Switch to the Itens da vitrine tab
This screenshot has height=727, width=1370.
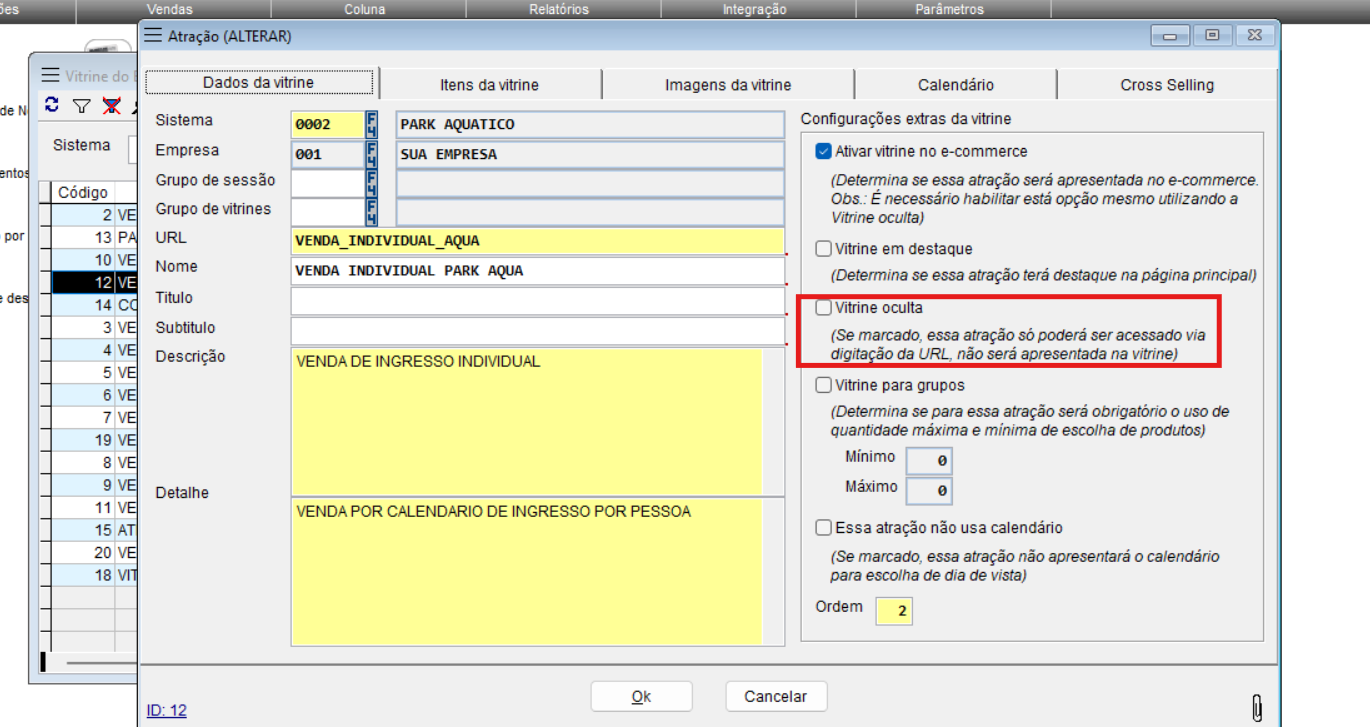coord(489,85)
